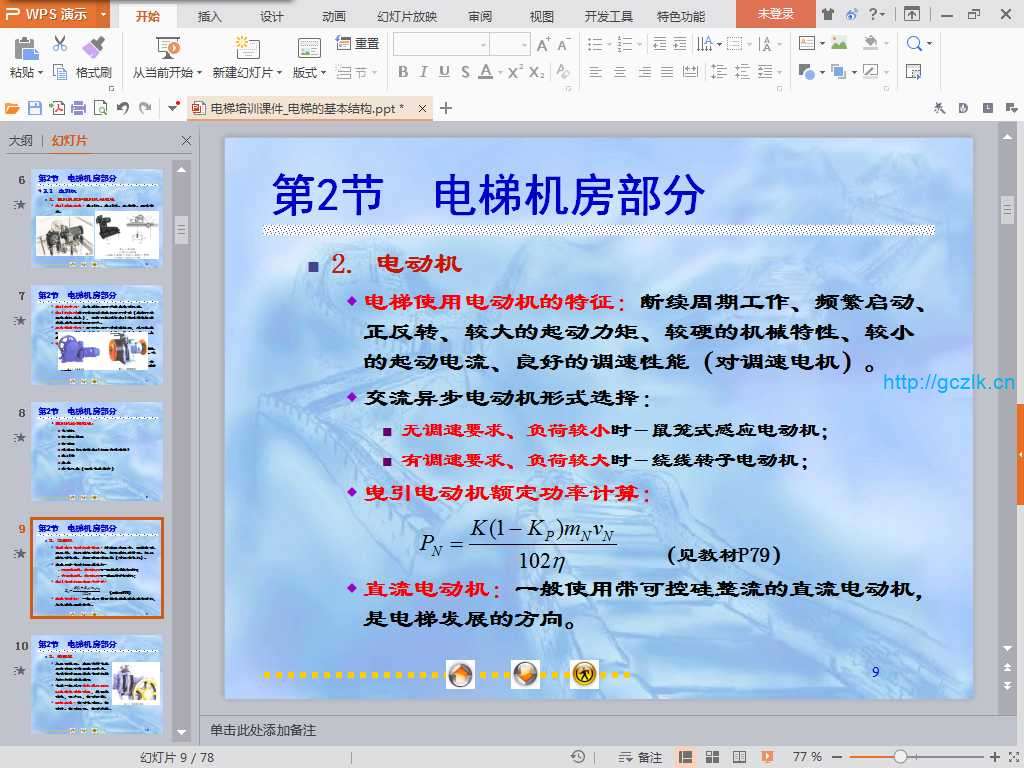
Task: Click the zoom slider handle
Action: click(x=898, y=757)
